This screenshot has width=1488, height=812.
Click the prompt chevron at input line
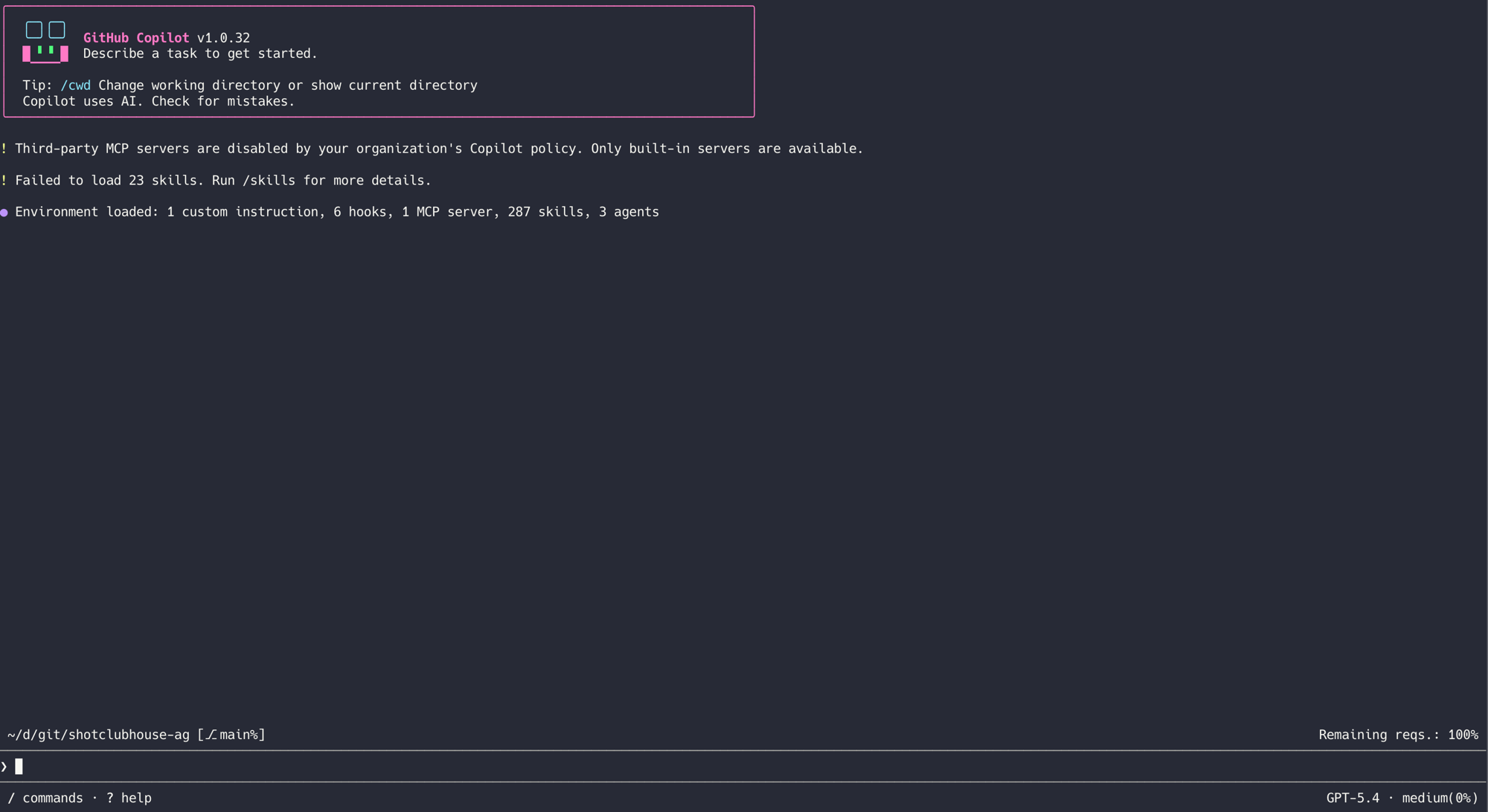(4, 765)
